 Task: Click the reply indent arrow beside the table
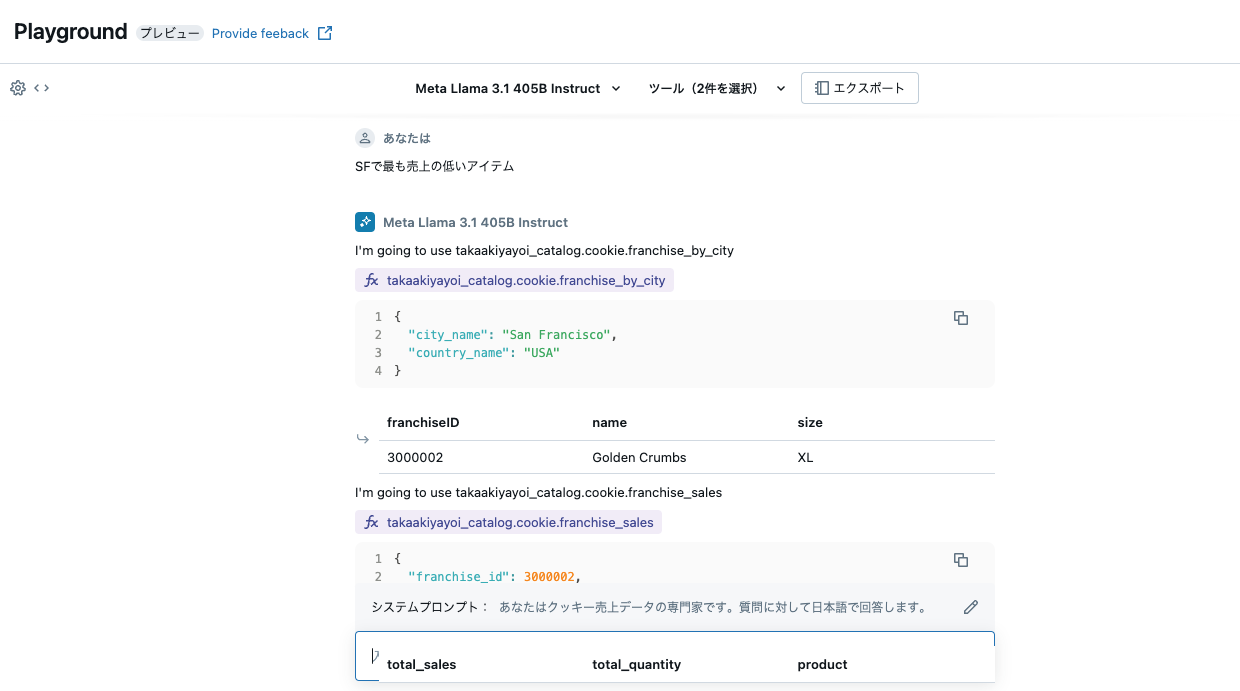click(x=363, y=439)
